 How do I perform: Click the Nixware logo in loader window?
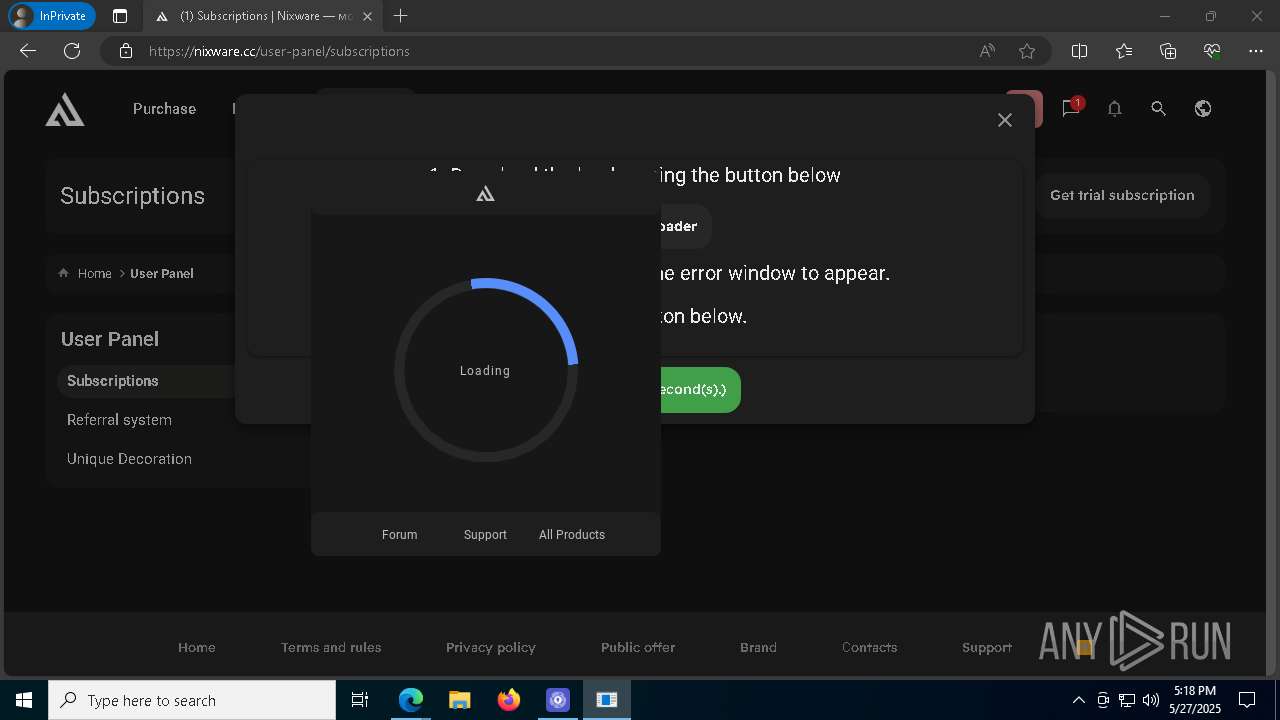pos(485,194)
